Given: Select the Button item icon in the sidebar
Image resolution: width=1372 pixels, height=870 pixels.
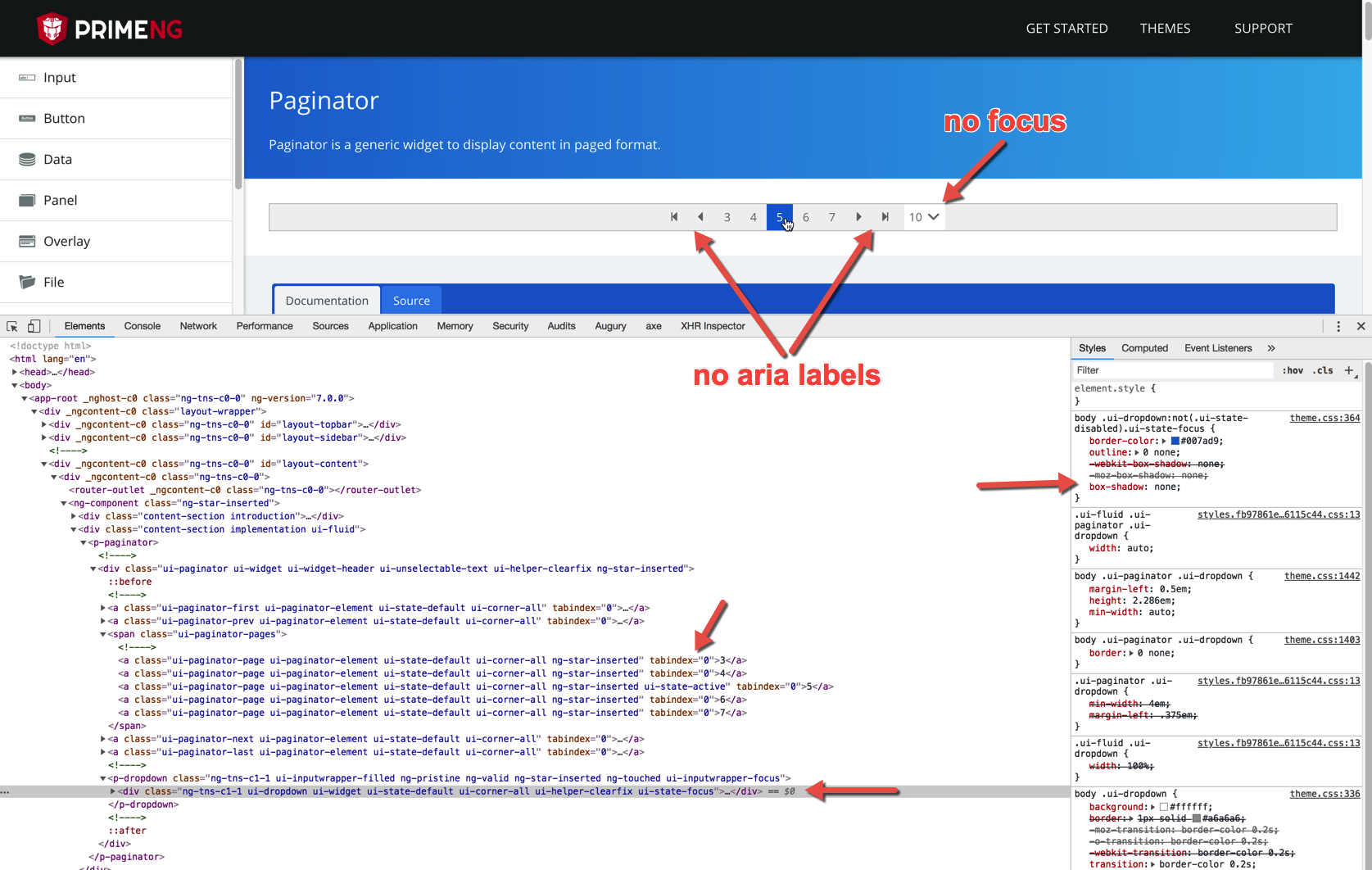Looking at the screenshot, I should [27, 118].
